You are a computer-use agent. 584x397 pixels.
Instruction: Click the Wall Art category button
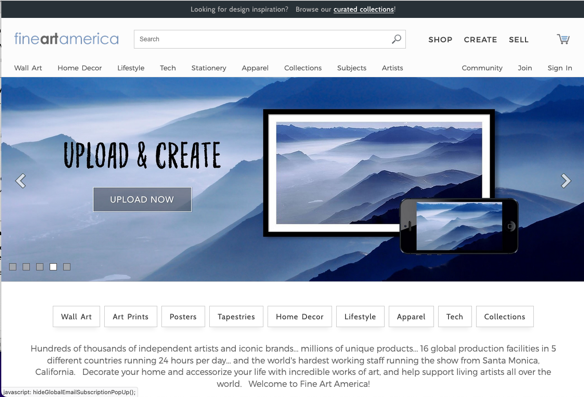pyautogui.click(x=76, y=317)
